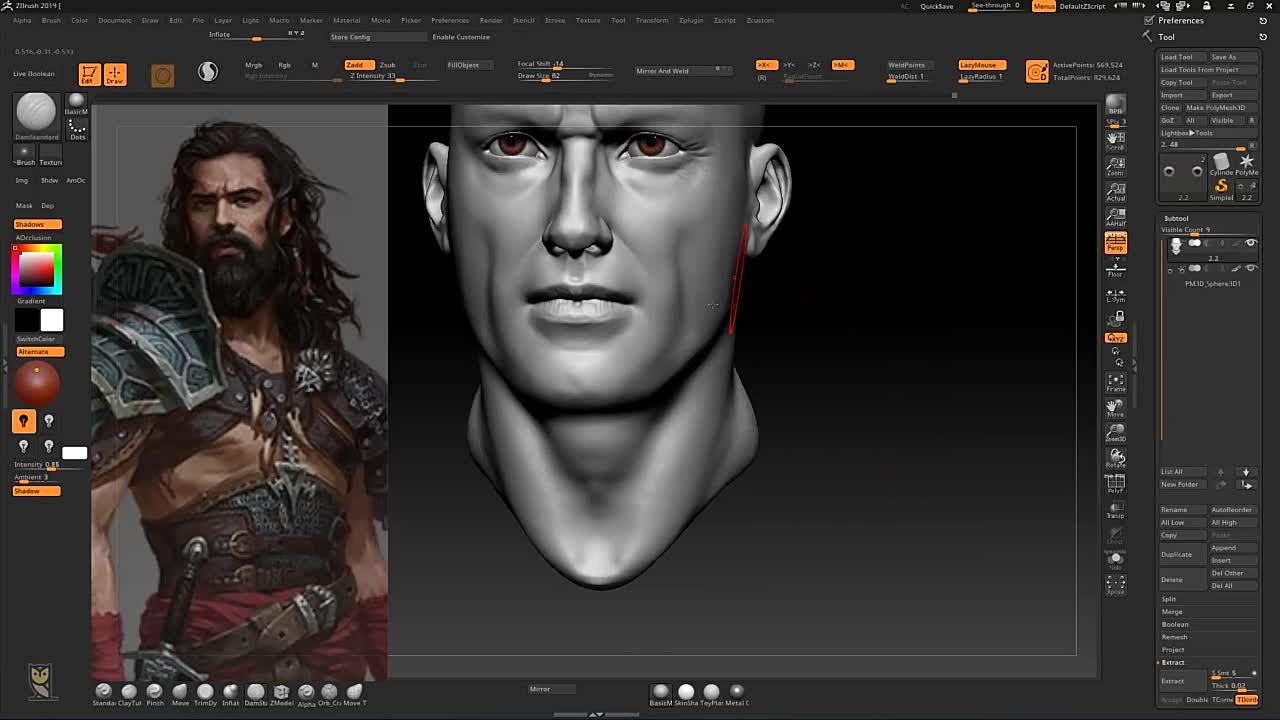Viewport: 1280px width, 720px height.
Task: Activate the Edit mode button
Action: tap(89, 74)
